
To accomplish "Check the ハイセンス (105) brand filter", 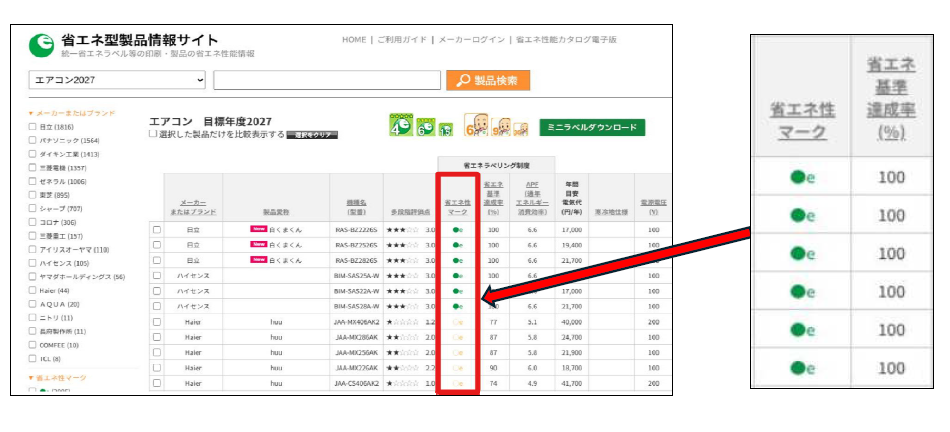I will 33,263.
